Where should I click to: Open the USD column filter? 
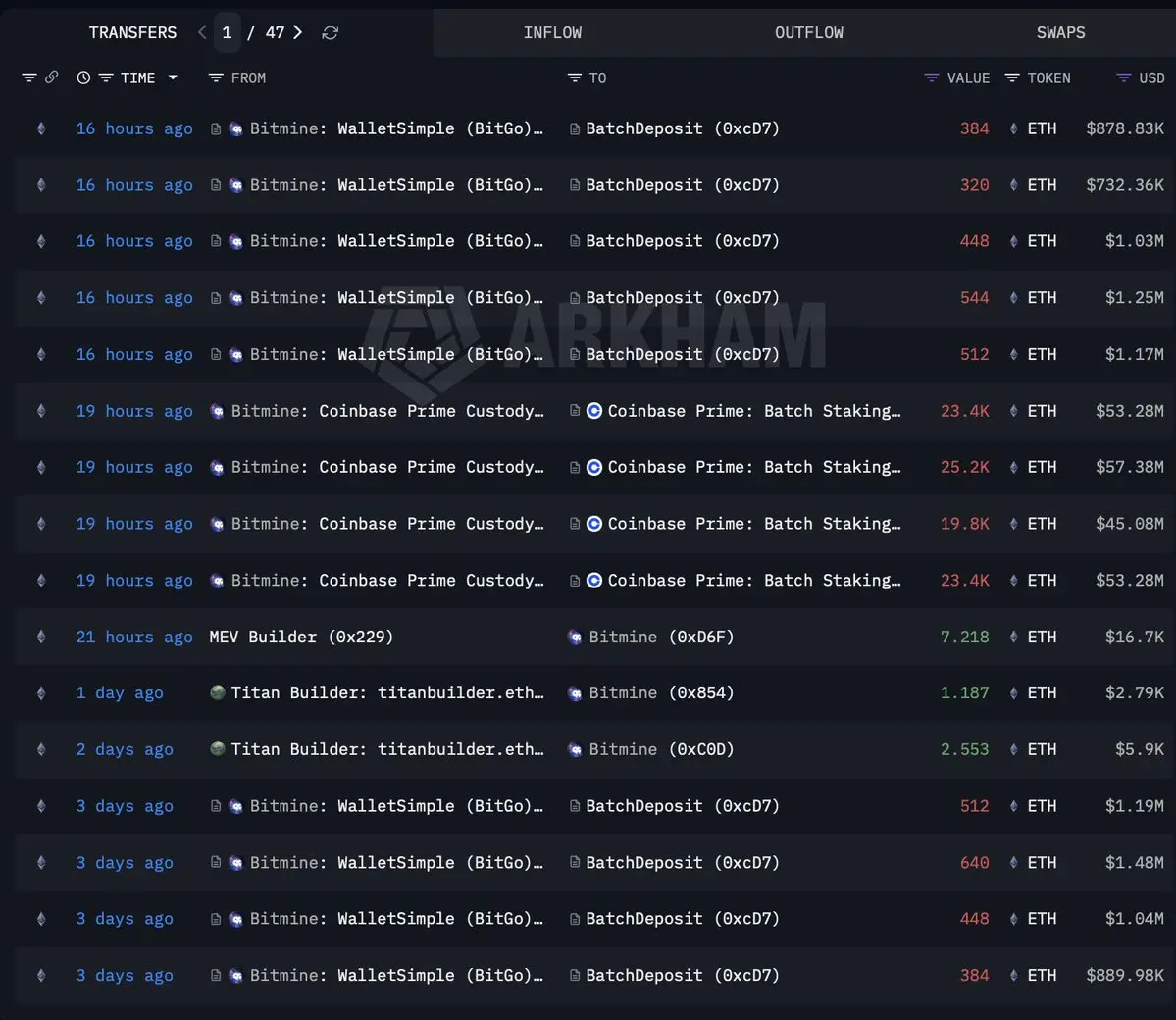(1123, 78)
